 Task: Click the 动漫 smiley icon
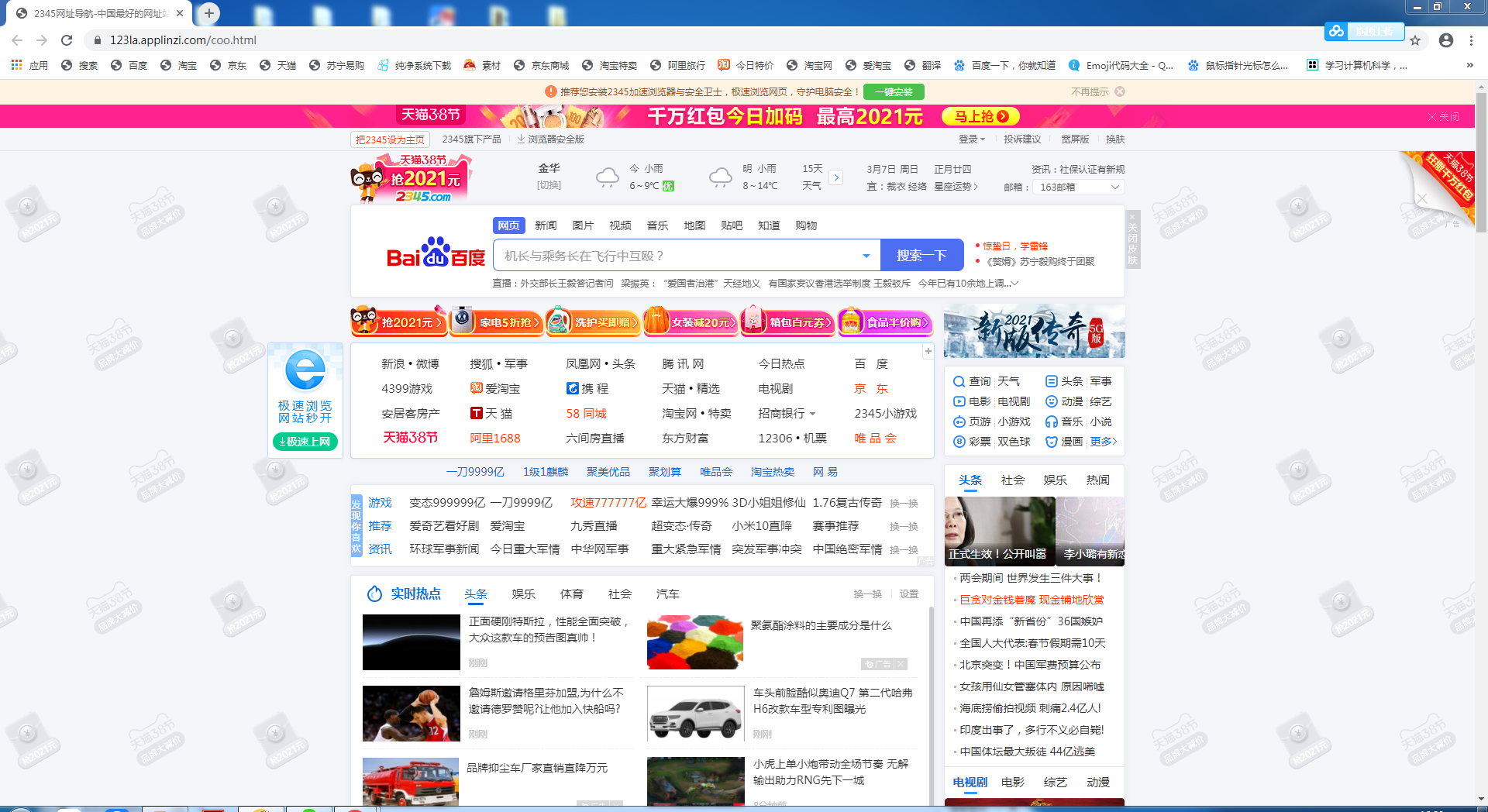[1052, 401]
